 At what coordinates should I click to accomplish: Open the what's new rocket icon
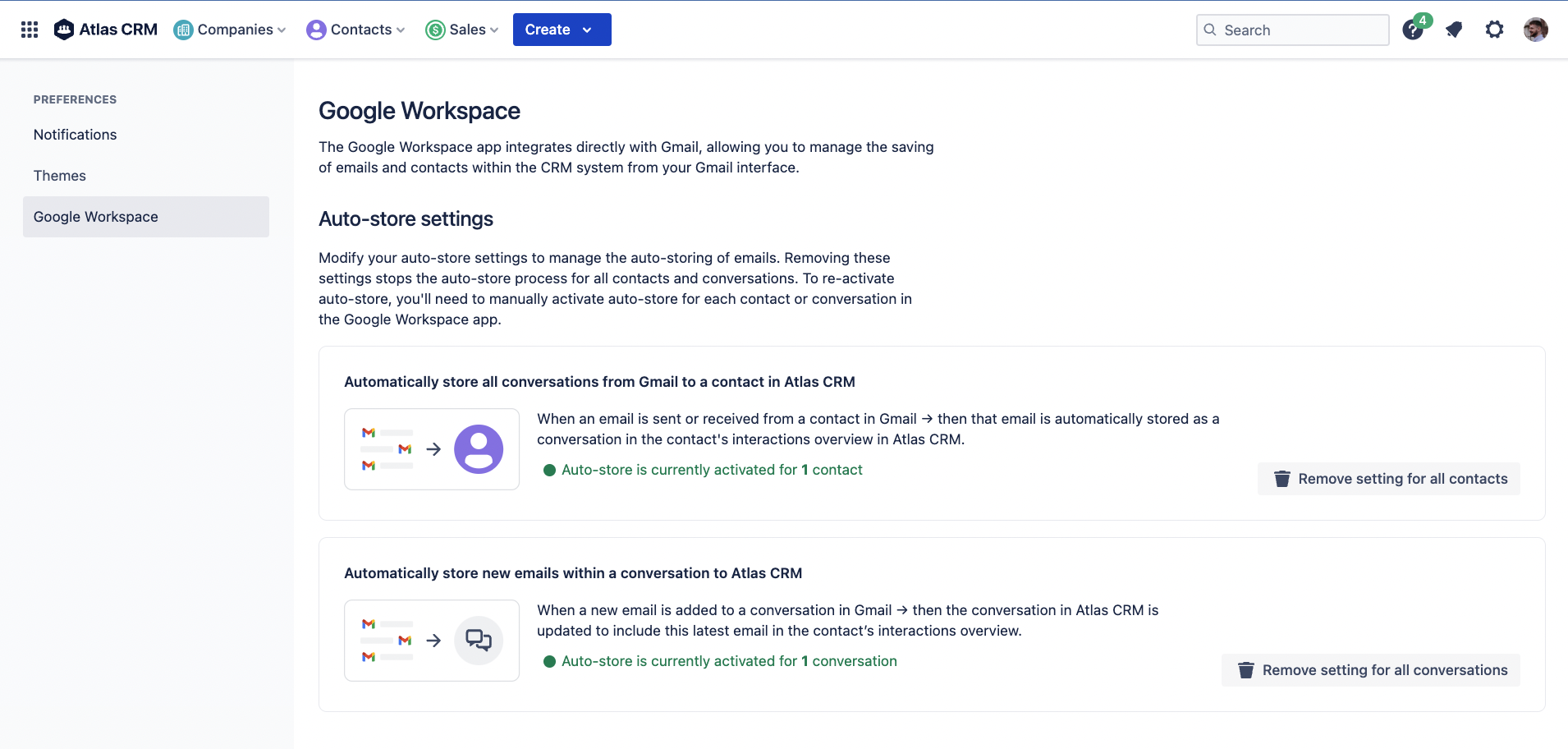click(x=1454, y=30)
